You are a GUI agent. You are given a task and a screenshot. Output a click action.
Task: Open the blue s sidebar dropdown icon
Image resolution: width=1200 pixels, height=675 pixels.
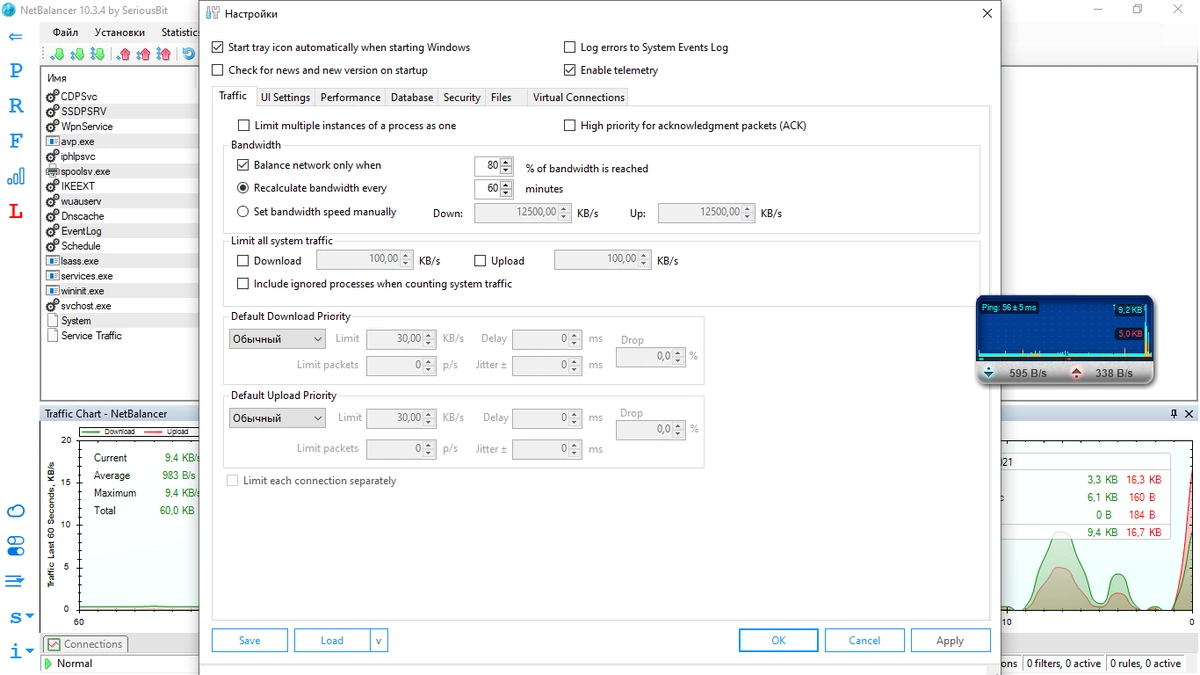pyautogui.click(x=20, y=617)
